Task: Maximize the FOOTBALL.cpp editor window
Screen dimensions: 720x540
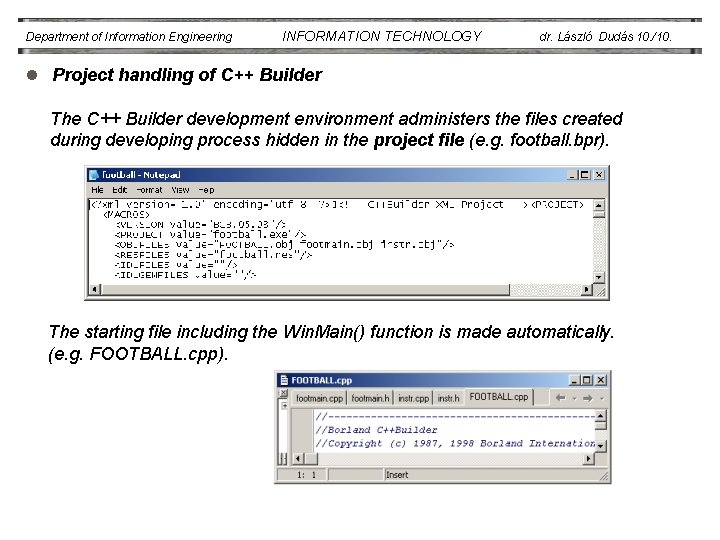Action: click(586, 380)
